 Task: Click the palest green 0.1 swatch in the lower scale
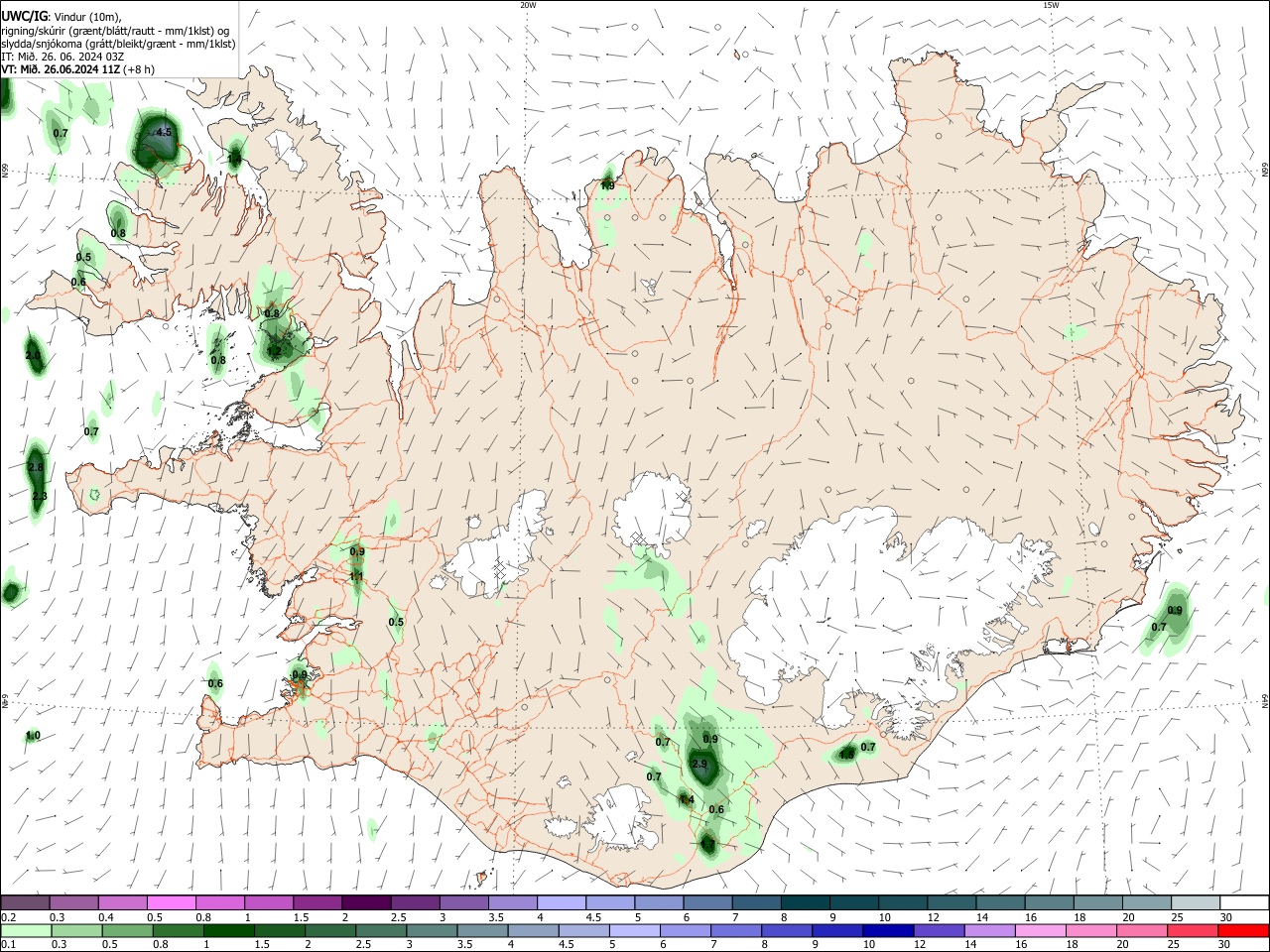pos(26,930)
